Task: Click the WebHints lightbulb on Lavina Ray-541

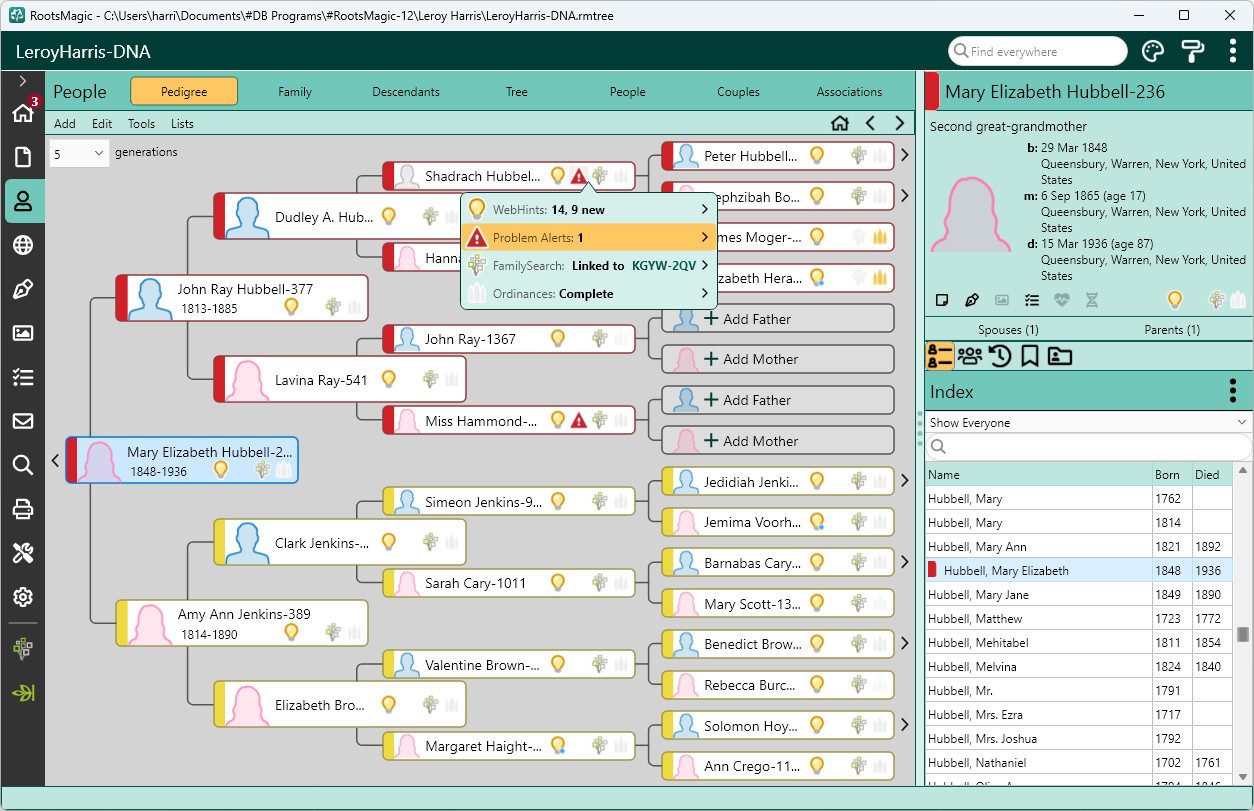Action: point(388,380)
